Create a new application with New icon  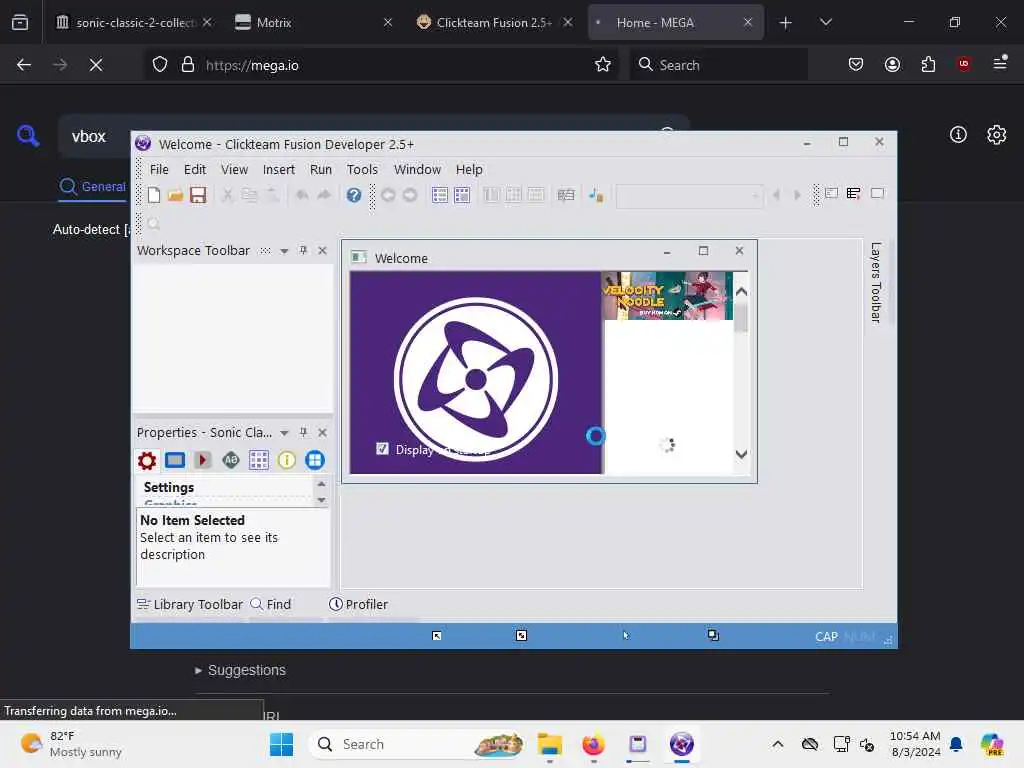click(153, 195)
